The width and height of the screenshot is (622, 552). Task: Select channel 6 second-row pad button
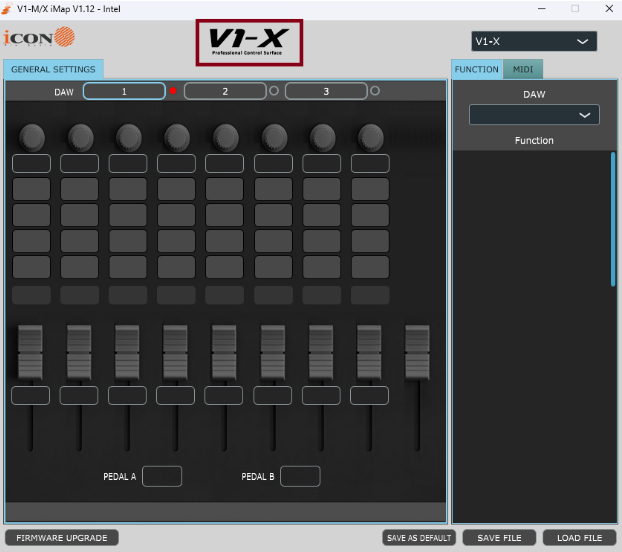tap(273, 215)
